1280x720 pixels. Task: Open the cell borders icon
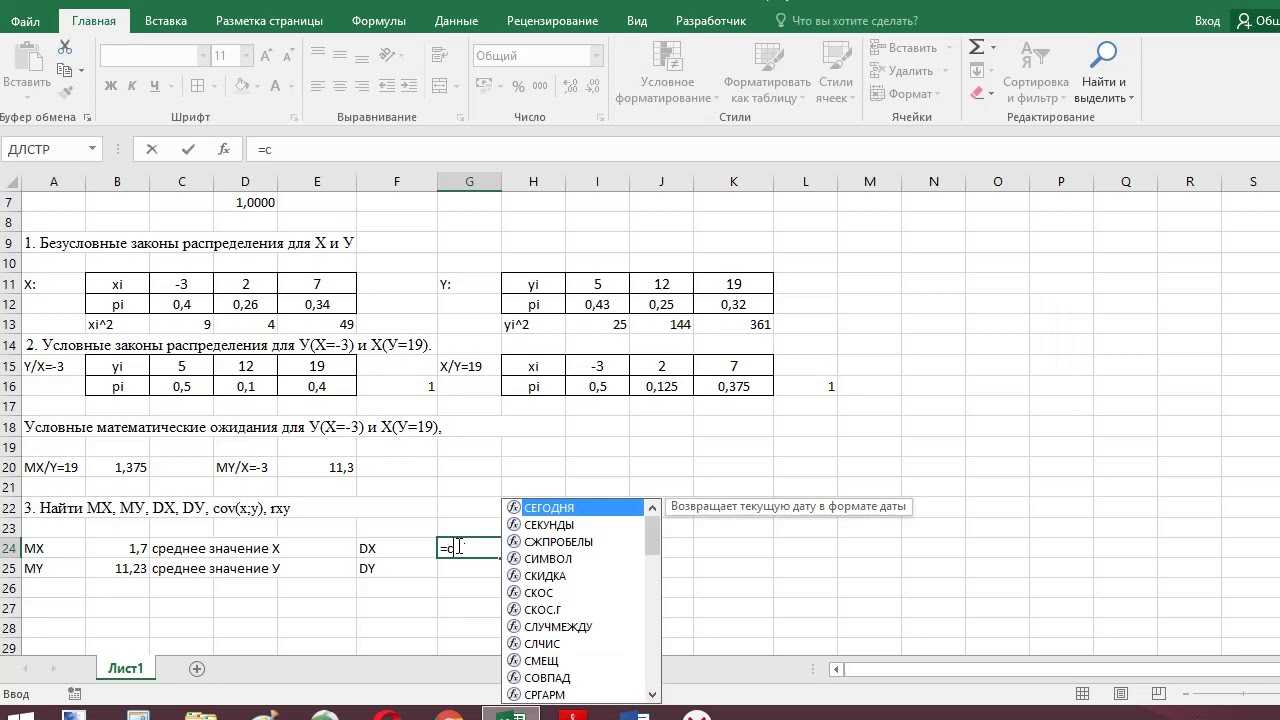tap(198, 86)
